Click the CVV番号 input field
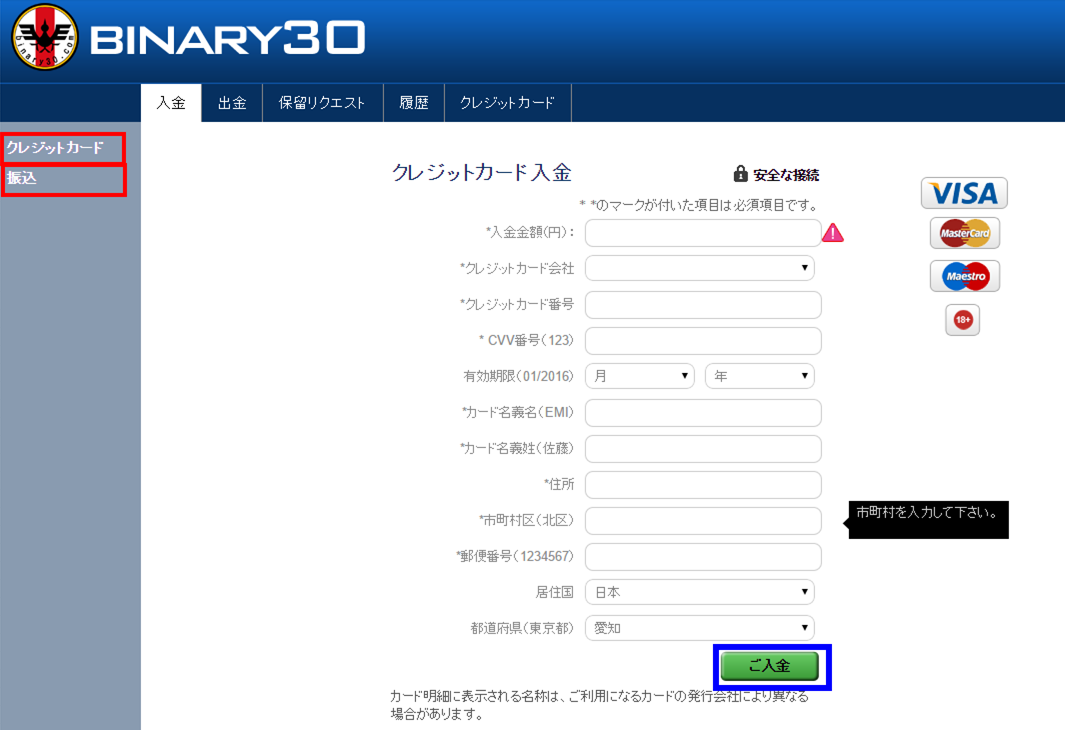 [x=703, y=341]
